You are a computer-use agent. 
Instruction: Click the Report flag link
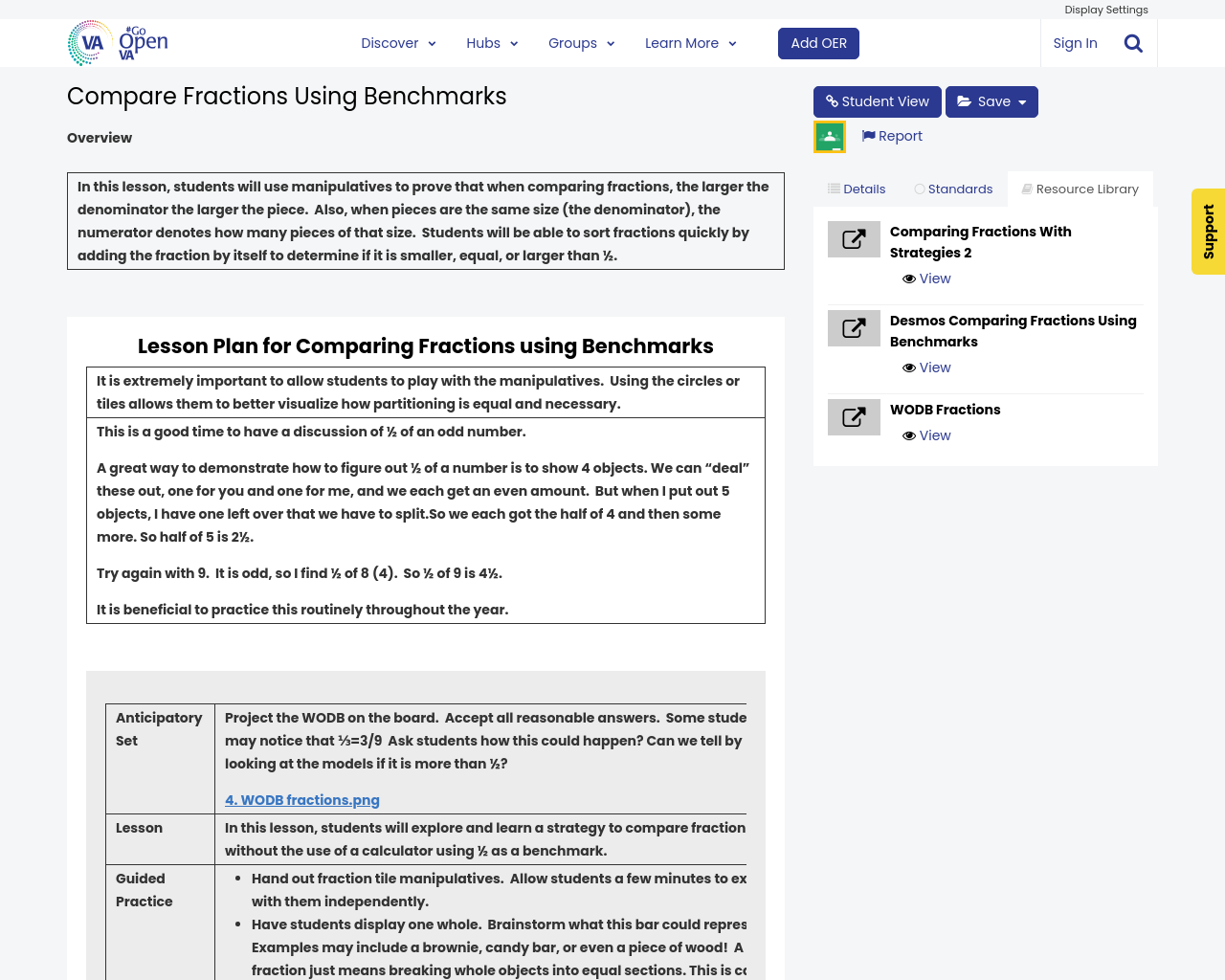(892, 136)
